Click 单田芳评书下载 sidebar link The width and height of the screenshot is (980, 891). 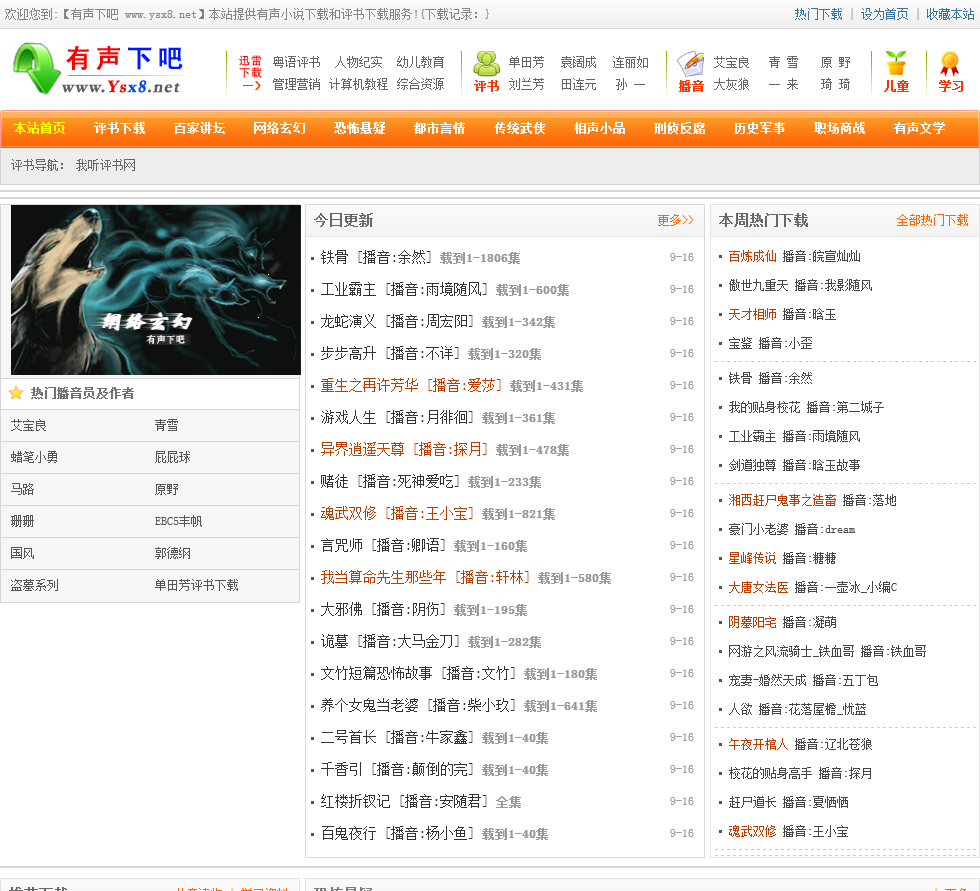click(x=196, y=585)
